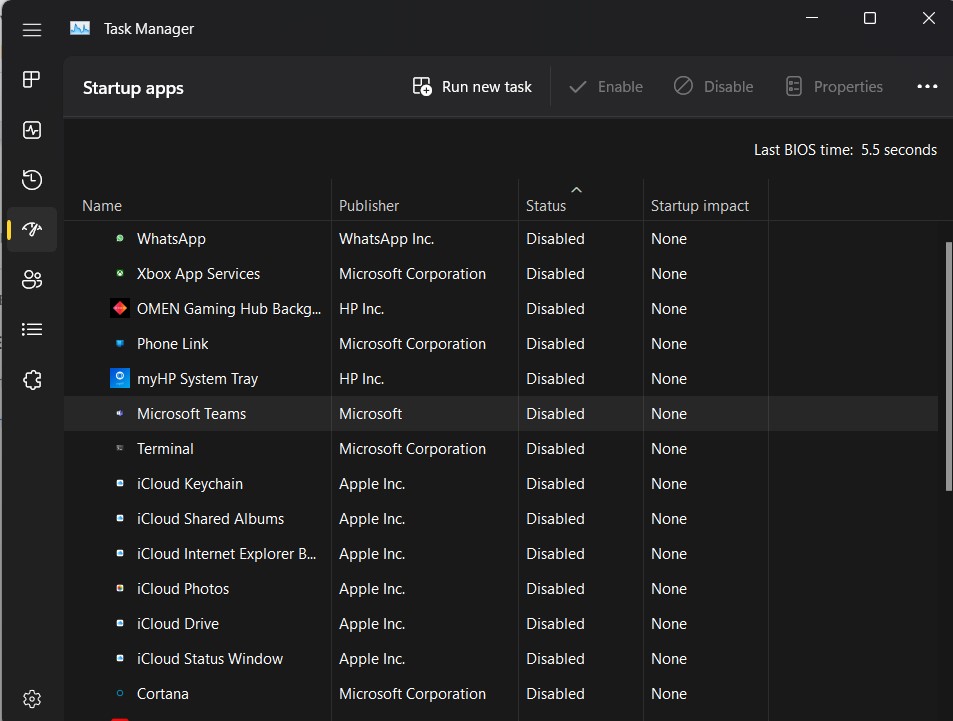Viewport: 953px width, 721px height.
Task: Click the Status sort arrow
Action: (x=576, y=189)
